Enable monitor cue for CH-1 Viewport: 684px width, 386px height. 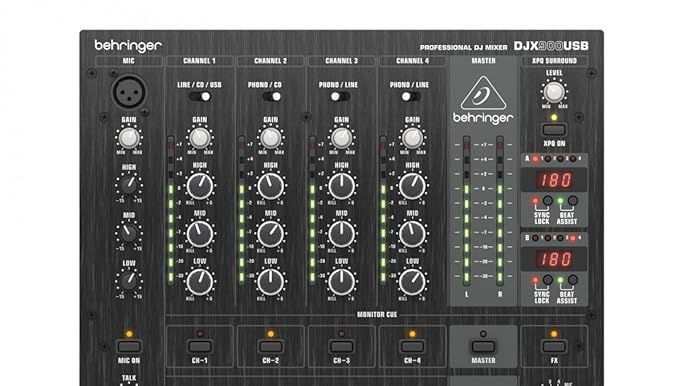[x=200, y=347]
